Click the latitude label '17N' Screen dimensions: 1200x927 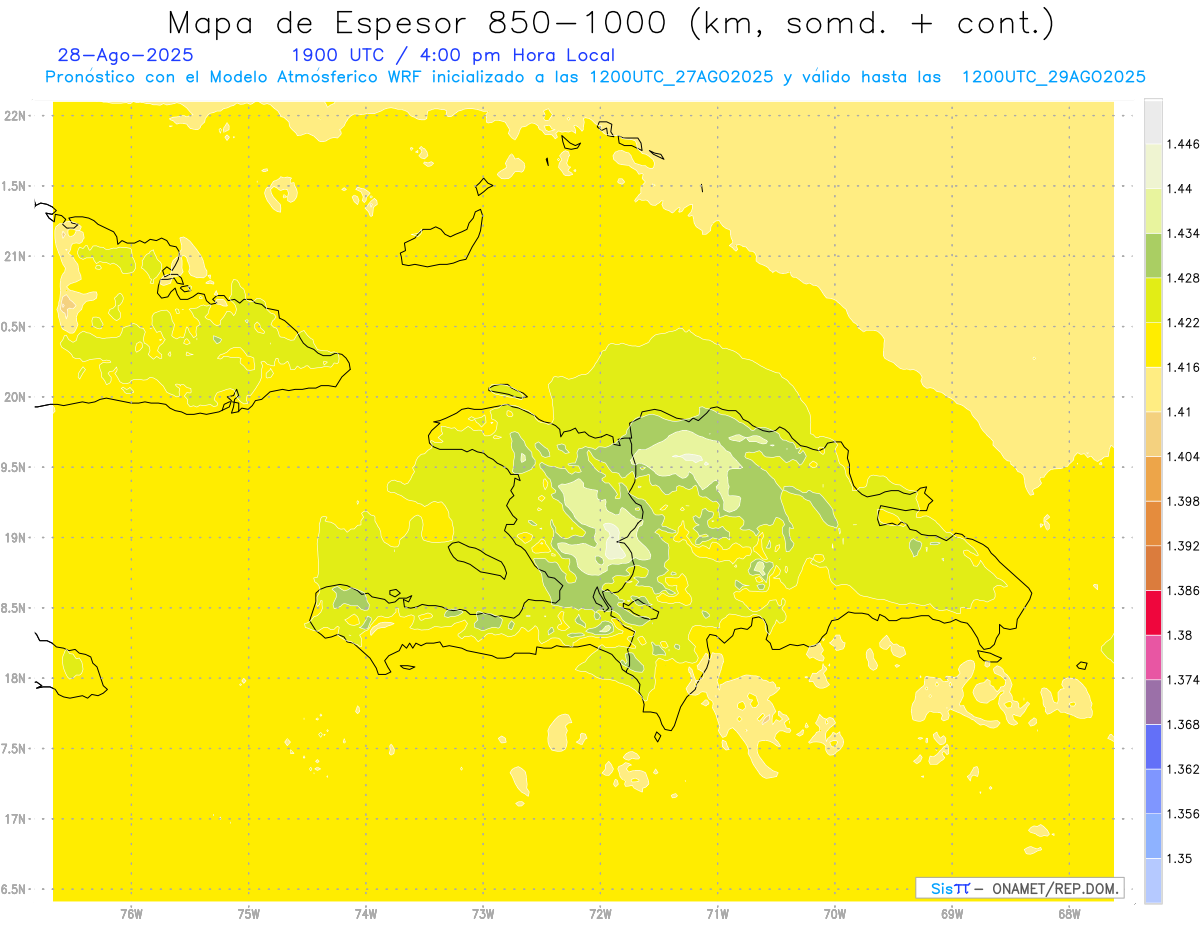15,819
